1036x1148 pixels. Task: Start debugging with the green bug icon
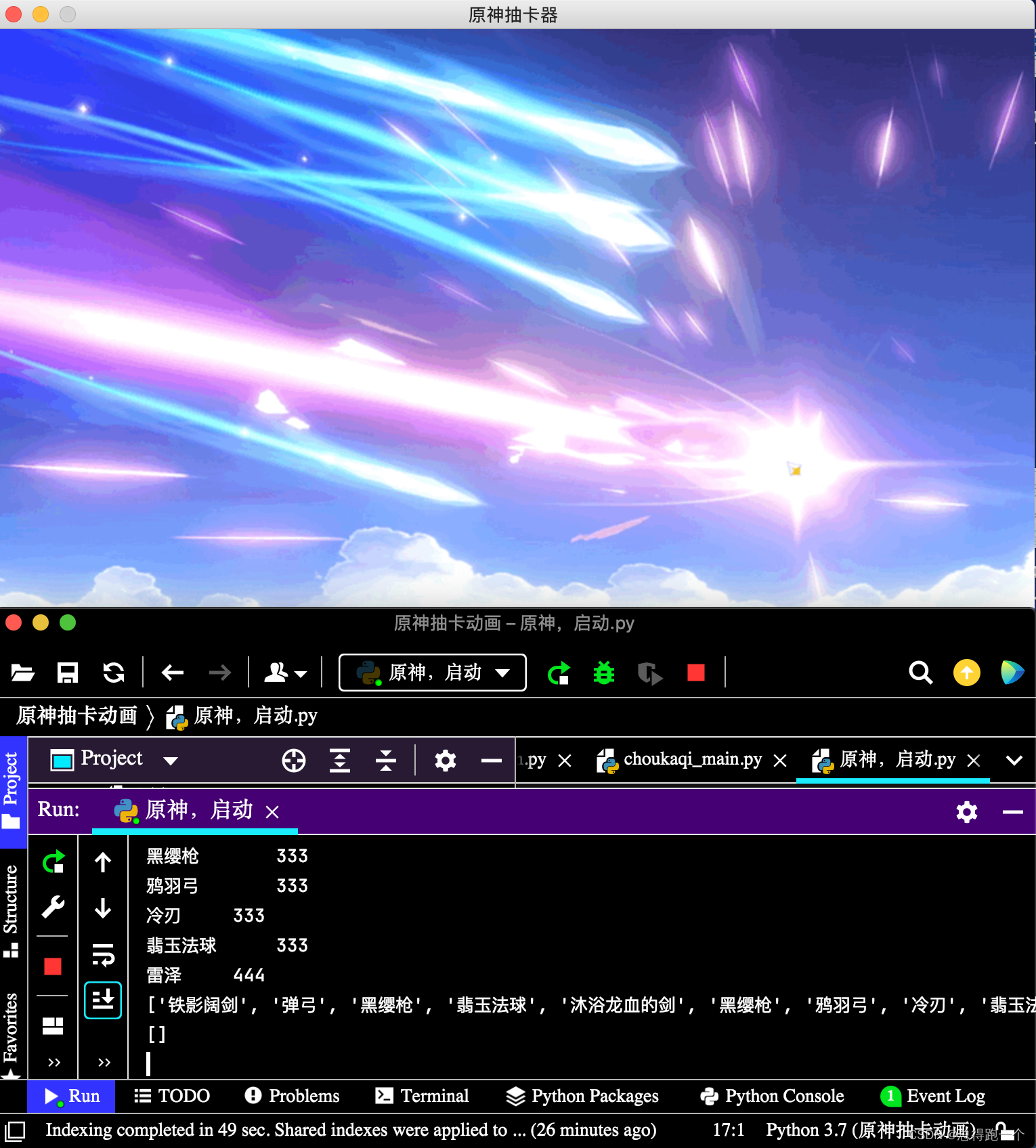click(x=604, y=673)
